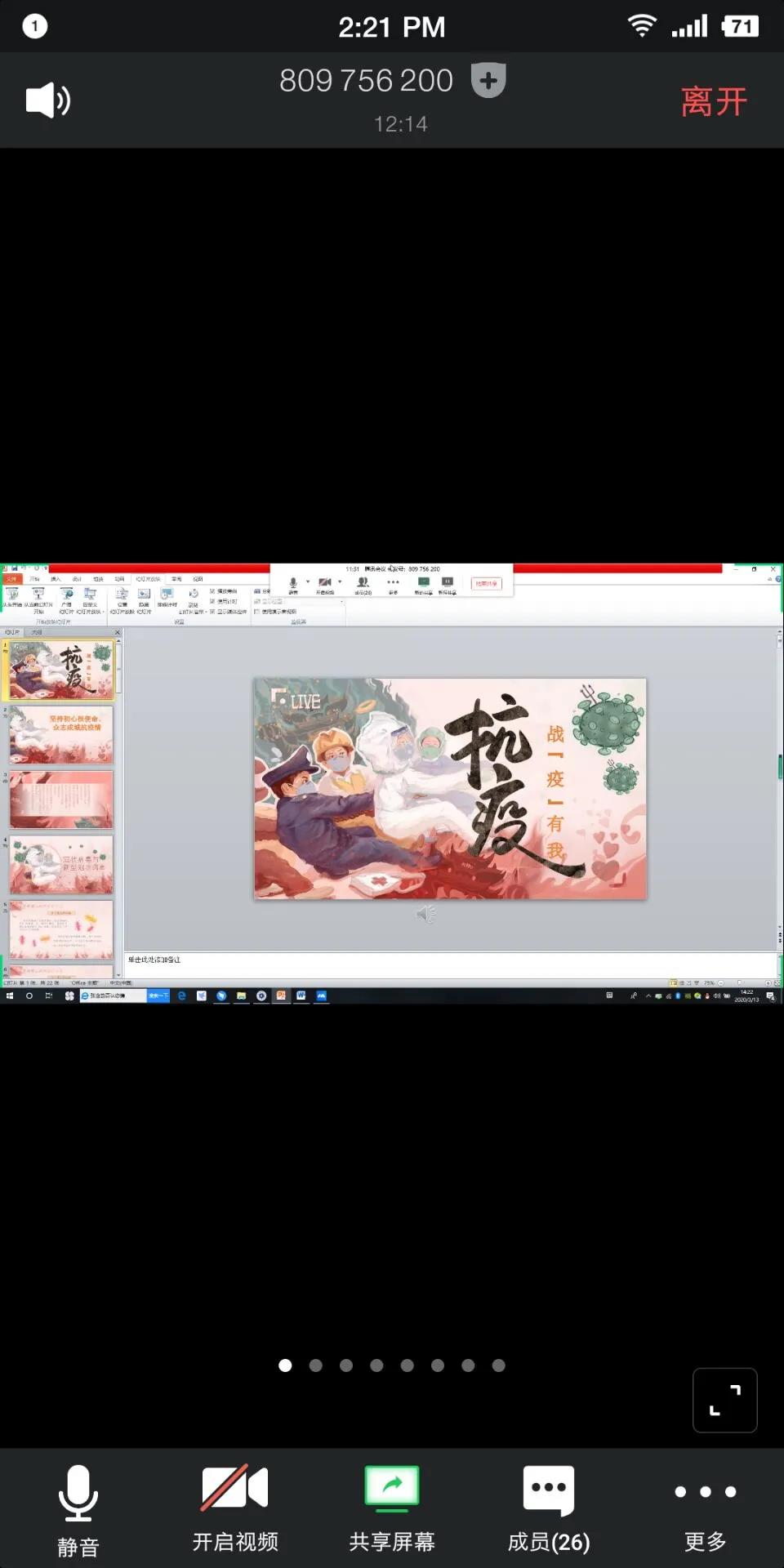Open the 视图 View ribbon tab
This screenshot has width=784, height=1568.
tap(198, 579)
